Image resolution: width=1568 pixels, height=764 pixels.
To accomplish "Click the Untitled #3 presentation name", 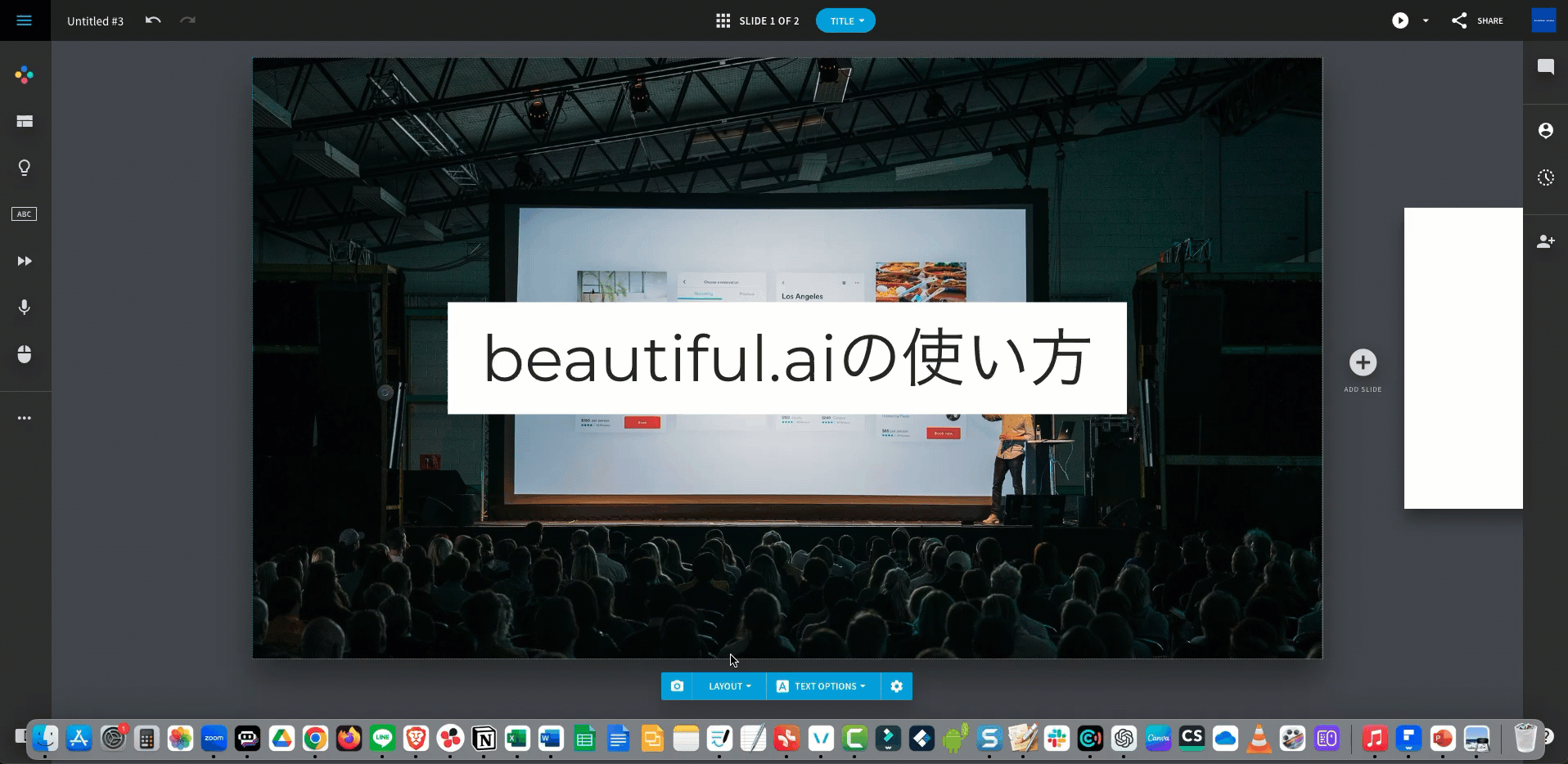I will click(x=95, y=21).
